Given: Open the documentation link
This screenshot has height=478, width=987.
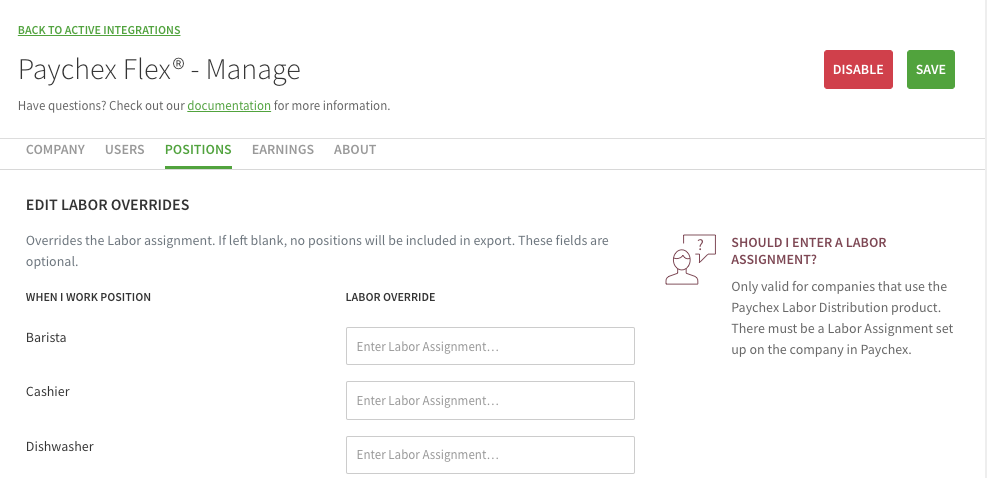Looking at the screenshot, I should (x=229, y=106).
